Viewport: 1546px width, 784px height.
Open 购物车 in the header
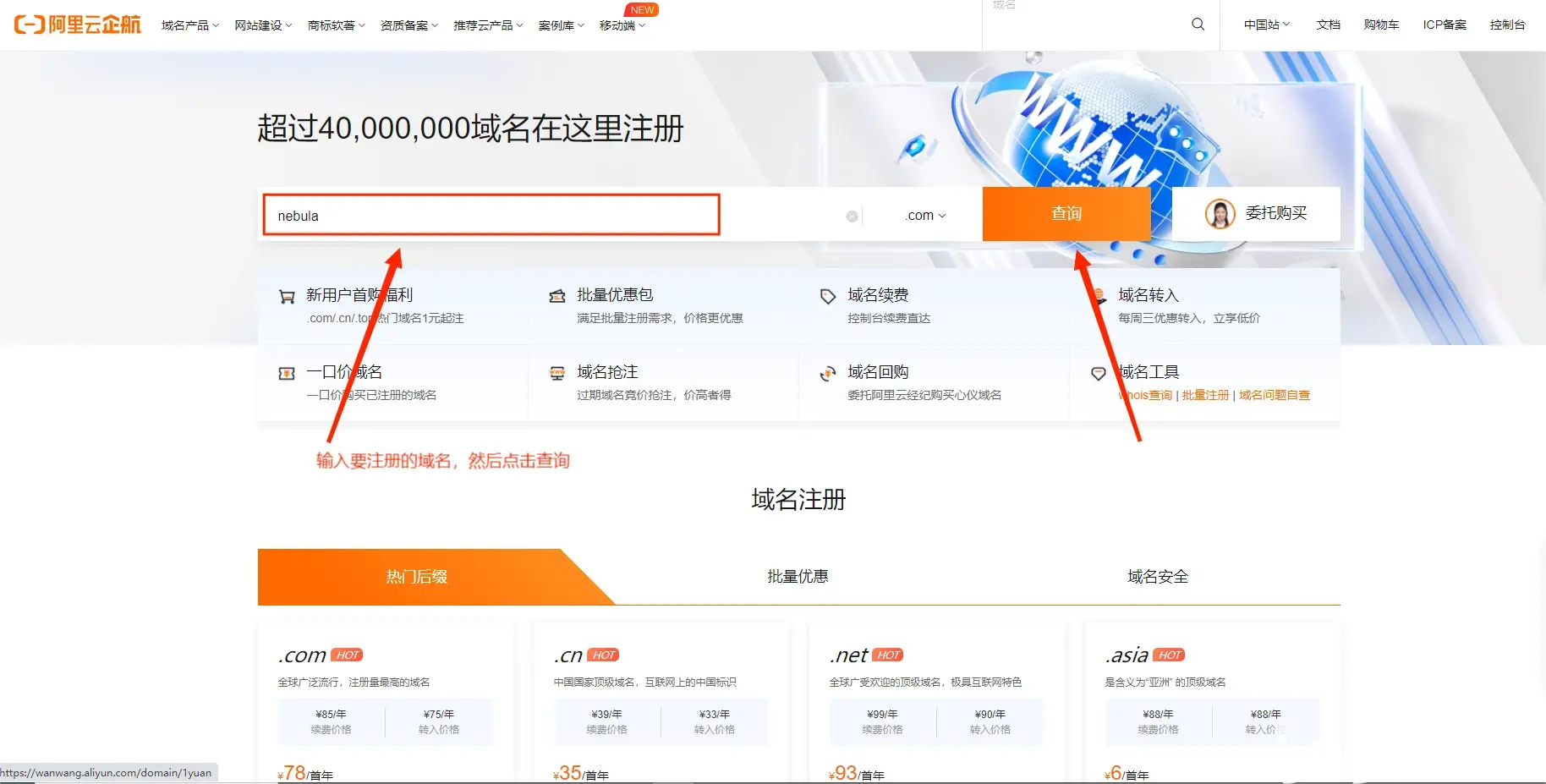coord(1381,25)
